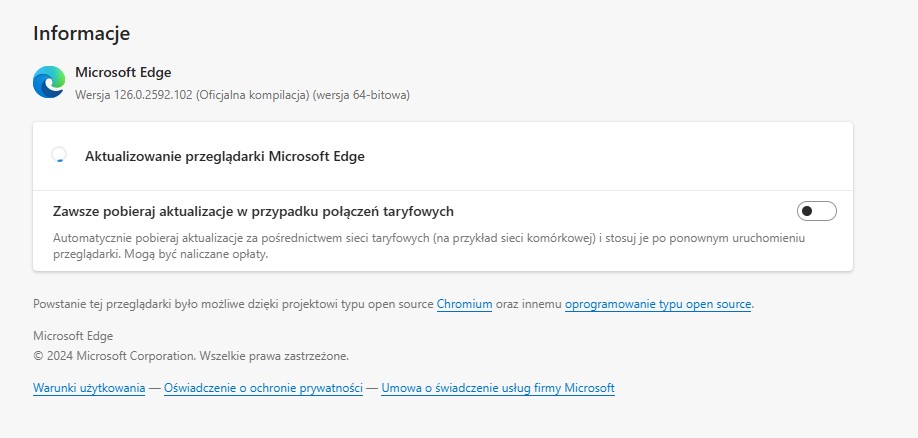The height and width of the screenshot is (438, 918).
Task: Click the 'Microsoft Edge' title beside the logo
Action: (123, 73)
